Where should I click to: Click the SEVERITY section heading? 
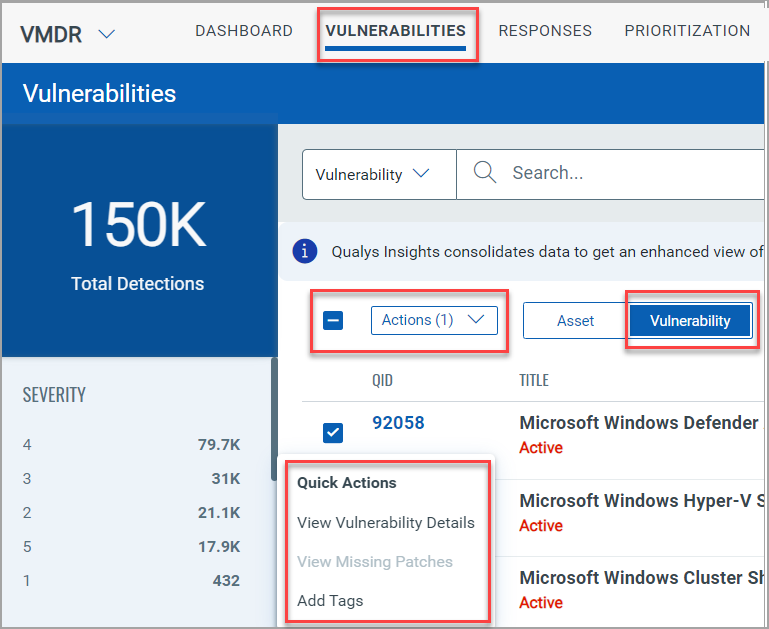coord(54,395)
